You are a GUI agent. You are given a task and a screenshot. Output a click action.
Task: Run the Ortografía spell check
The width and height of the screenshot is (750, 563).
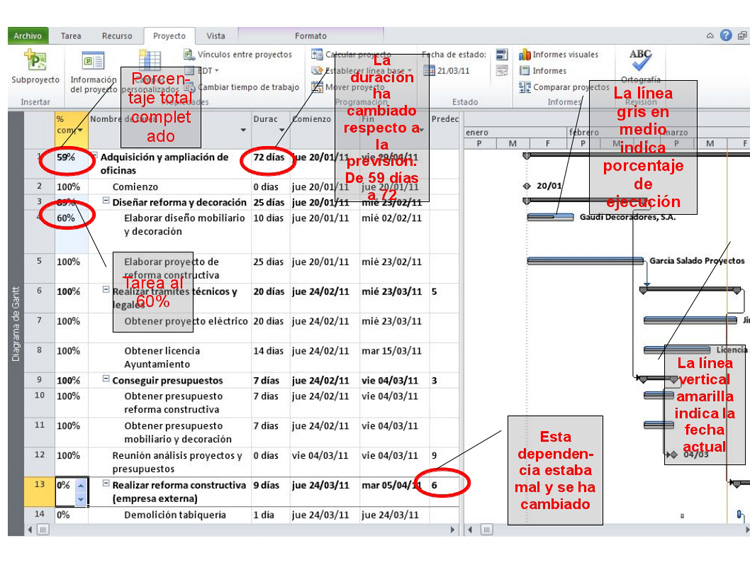pos(640,64)
